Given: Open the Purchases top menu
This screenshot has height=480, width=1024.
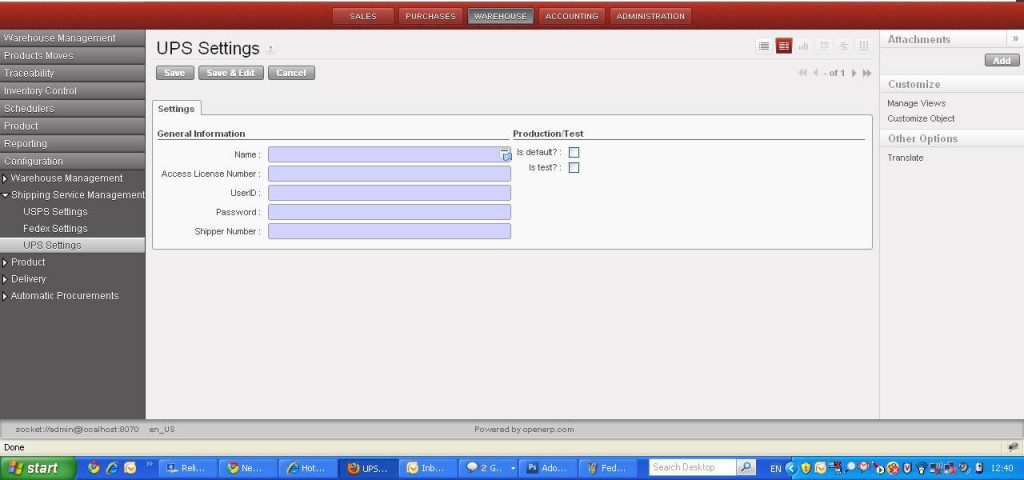Looking at the screenshot, I should [x=430, y=16].
